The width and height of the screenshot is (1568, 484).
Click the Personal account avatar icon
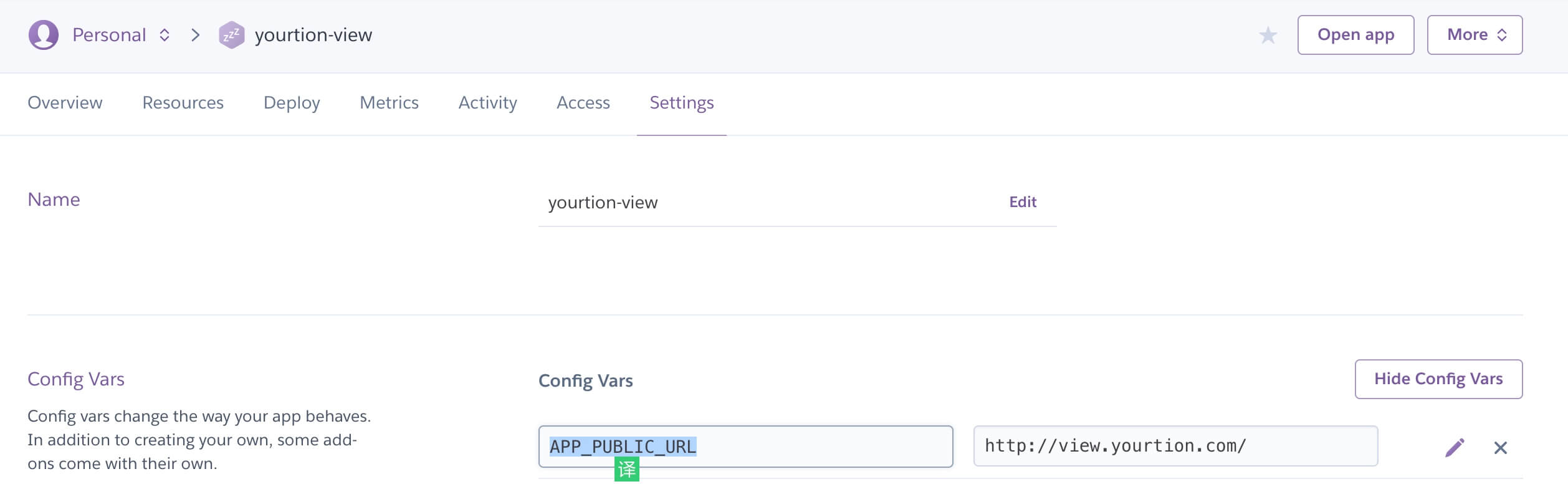pyautogui.click(x=44, y=35)
